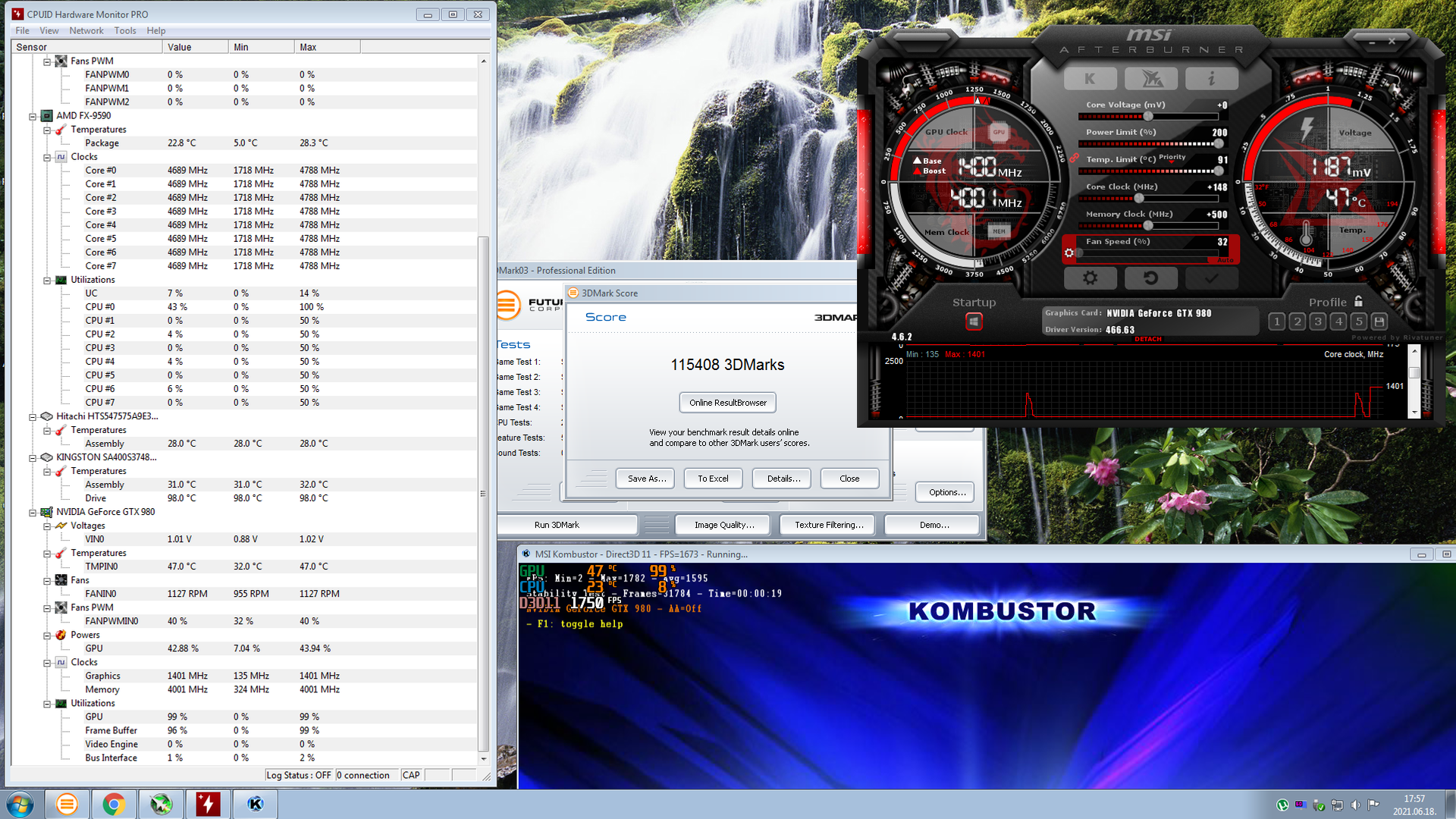The width and height of the screenshot is (1456, 819).
Task: Collapse the AMD FX-9590 Clocks node
Action: click(47, 157)
